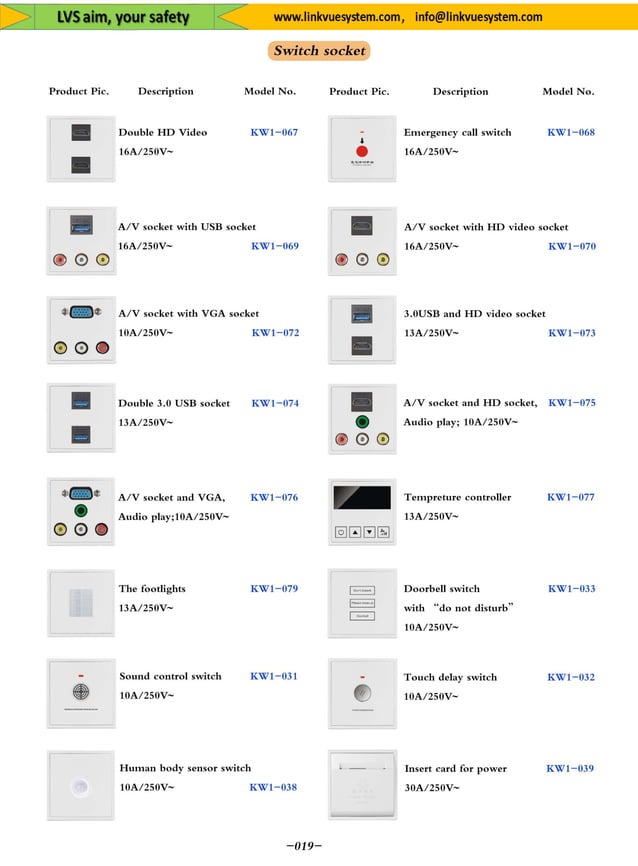Screen dimensions: 638x866
Task: Click model number KW1-067
Action: pyautogui.click(x=274, y=132)
